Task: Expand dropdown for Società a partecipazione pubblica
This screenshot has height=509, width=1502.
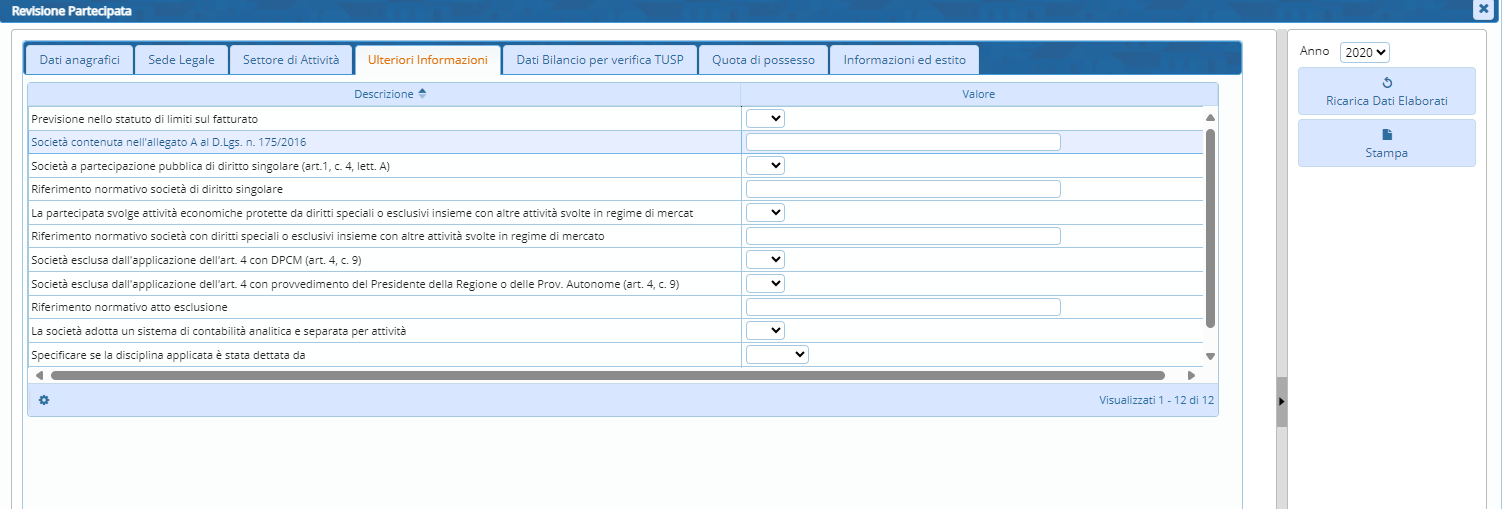Action: [x=765, y=165]
